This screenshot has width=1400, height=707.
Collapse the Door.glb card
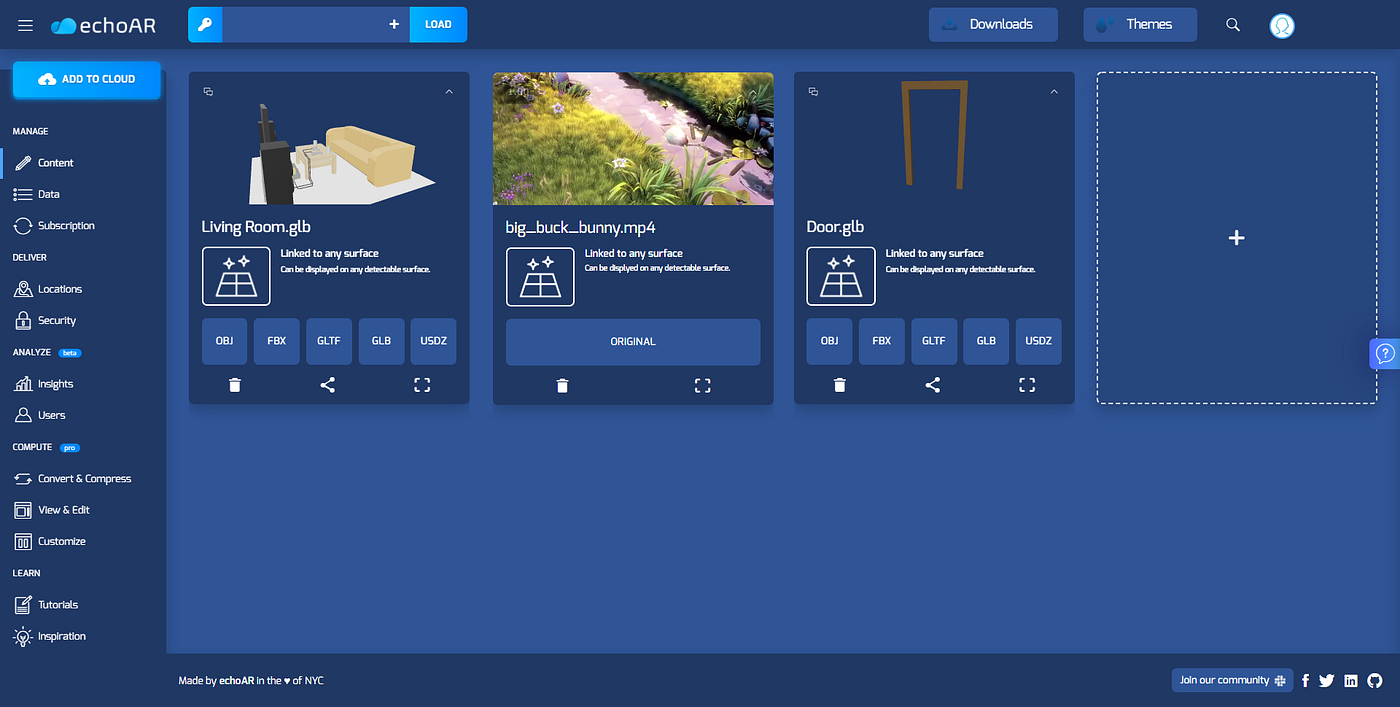(x=1054, y=91)
